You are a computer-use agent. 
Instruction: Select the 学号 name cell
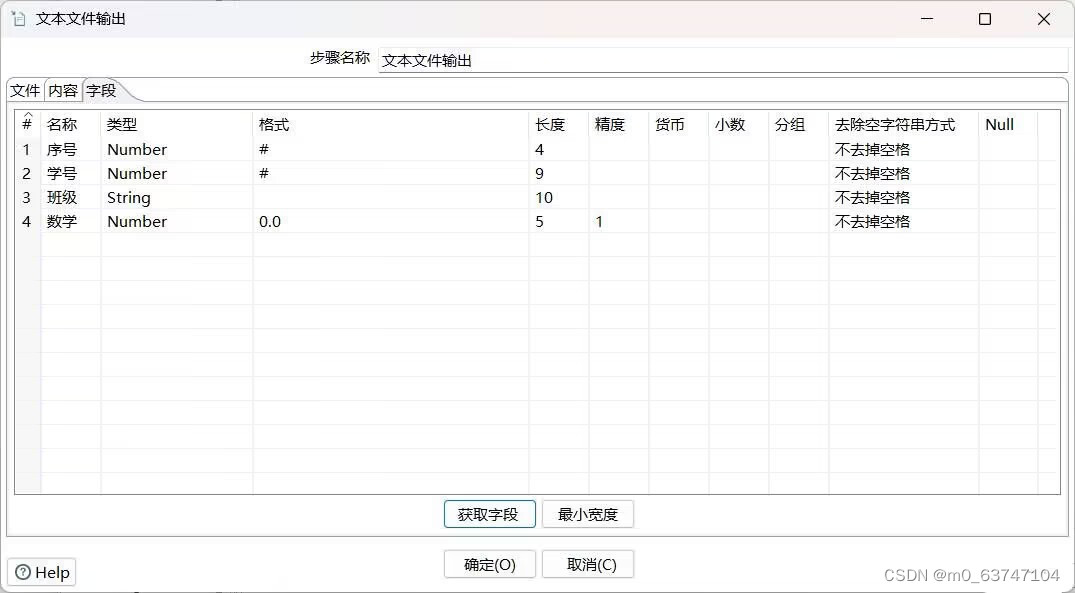[x=71, y=173]
